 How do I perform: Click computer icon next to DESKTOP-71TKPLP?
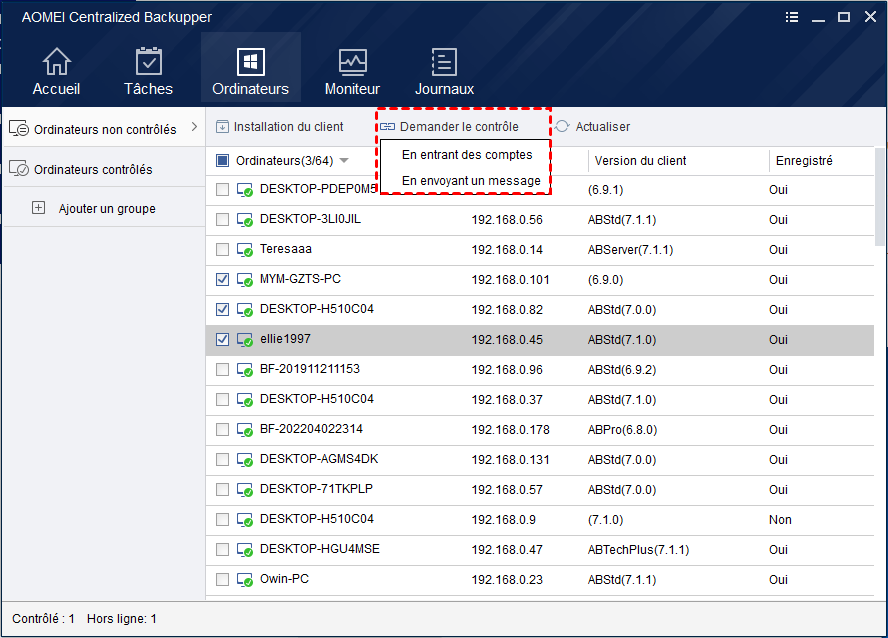245,490
